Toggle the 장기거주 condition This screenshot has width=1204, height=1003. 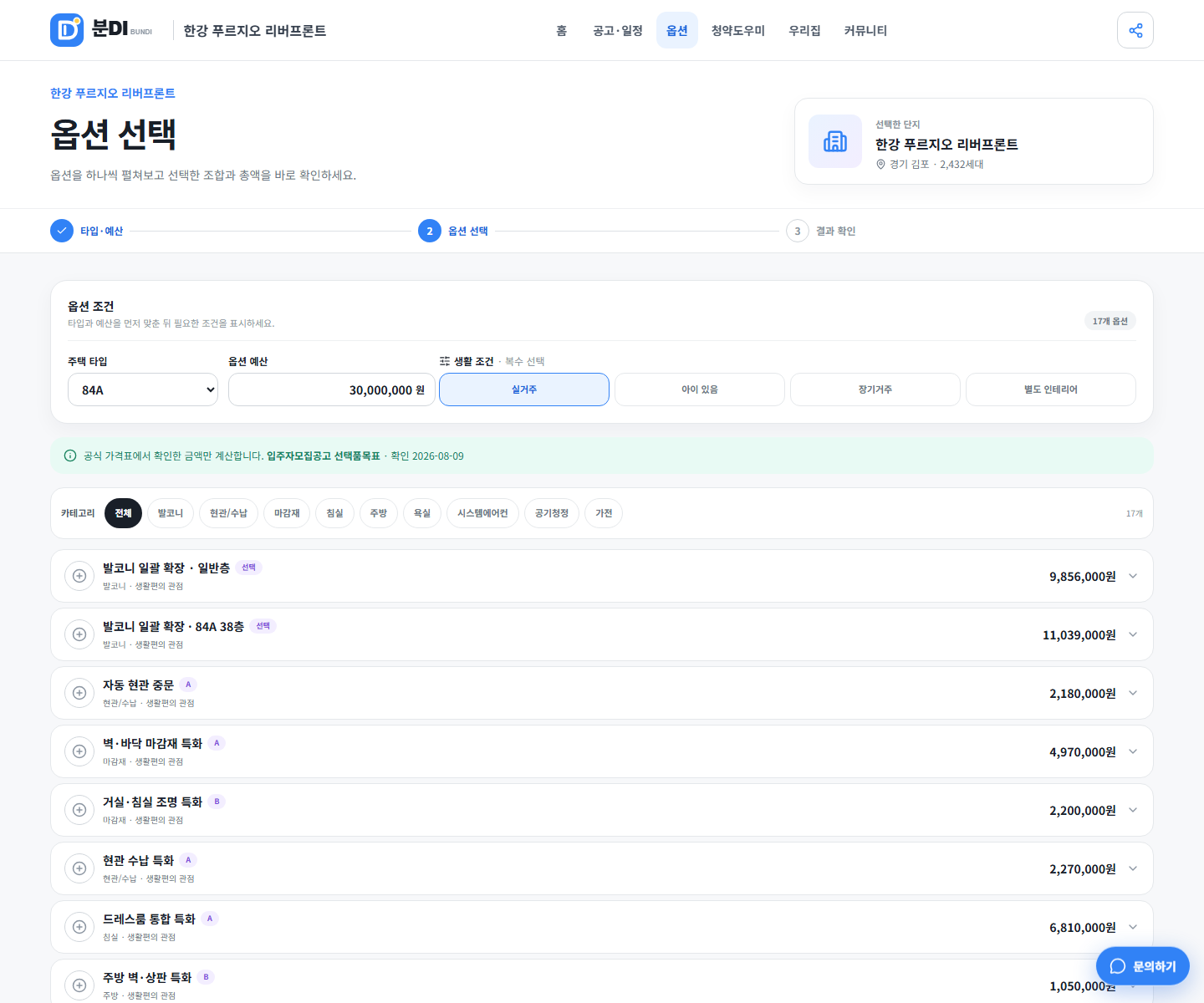875,389
